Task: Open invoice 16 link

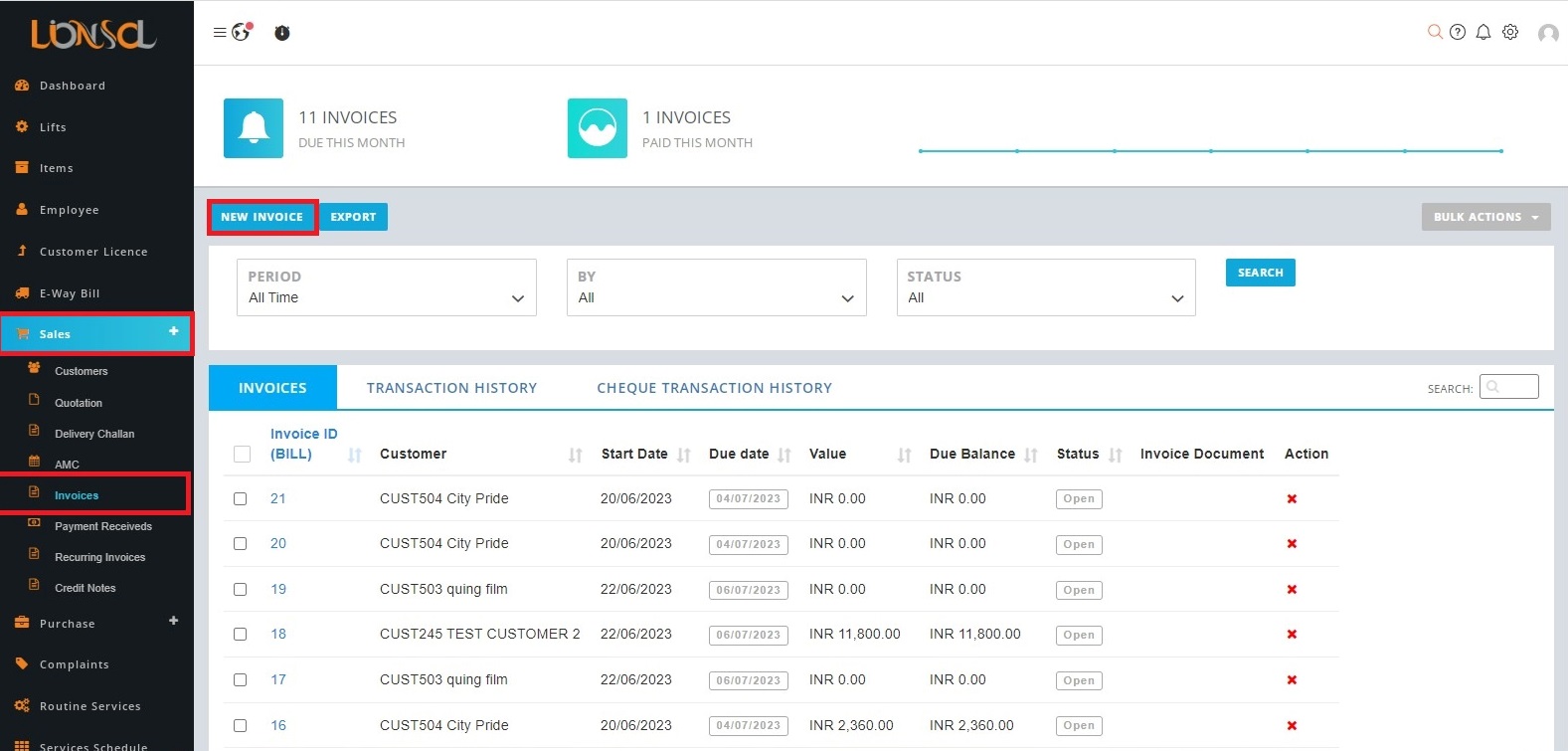Action: tap(278, 725)
